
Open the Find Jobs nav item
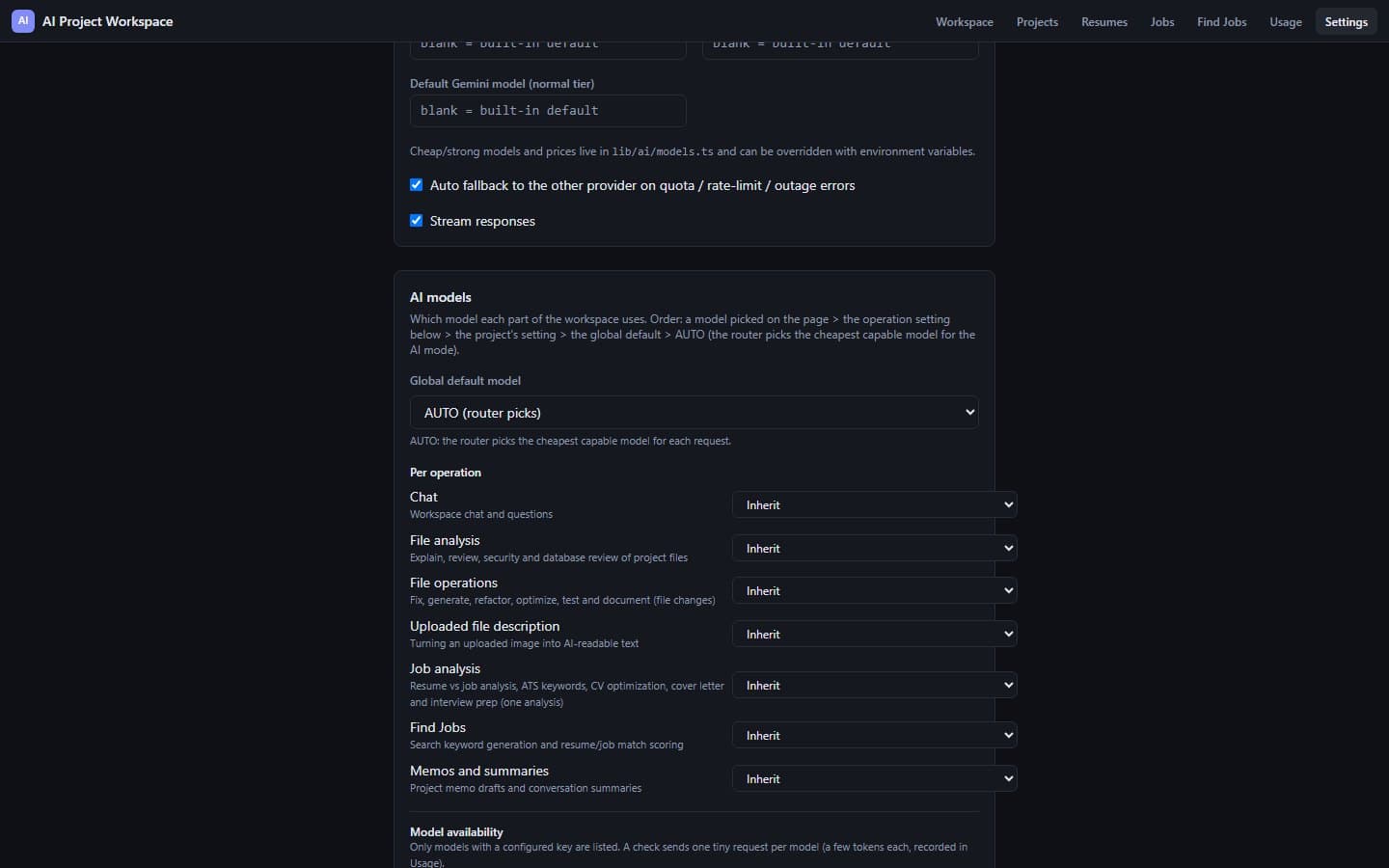[x=1221, y=21]
